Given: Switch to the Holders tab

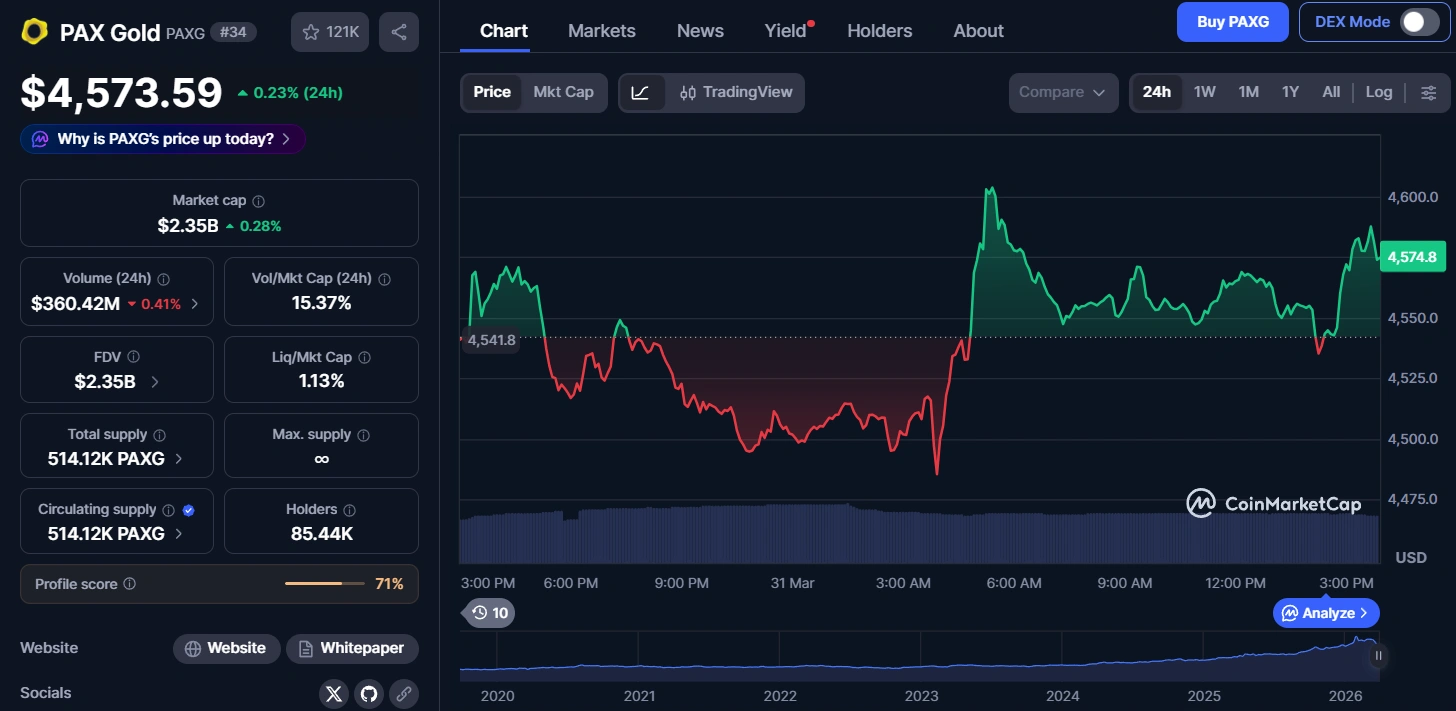Looking at the screenshot, I should (x=879, y=31).
